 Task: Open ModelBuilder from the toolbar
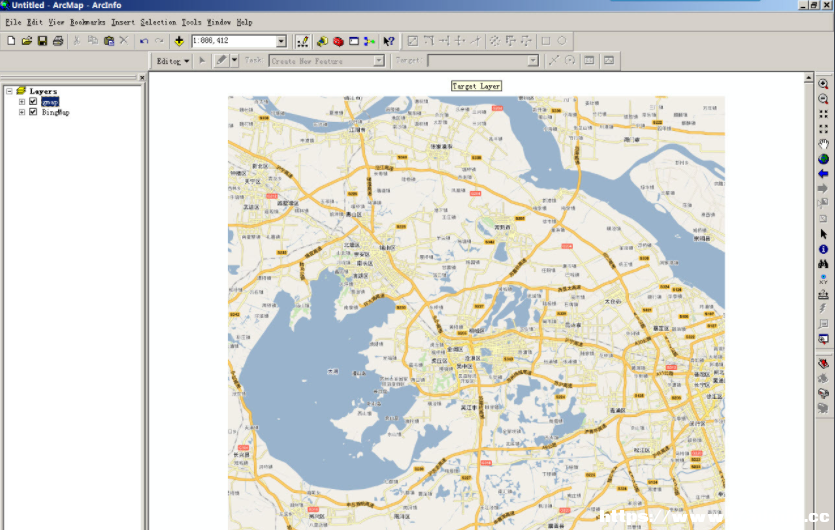[x=370, y=41]
